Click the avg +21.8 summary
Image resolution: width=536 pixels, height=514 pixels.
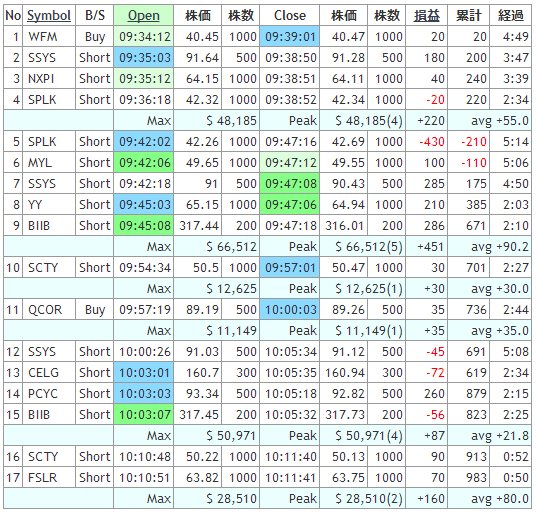(500, 436)
